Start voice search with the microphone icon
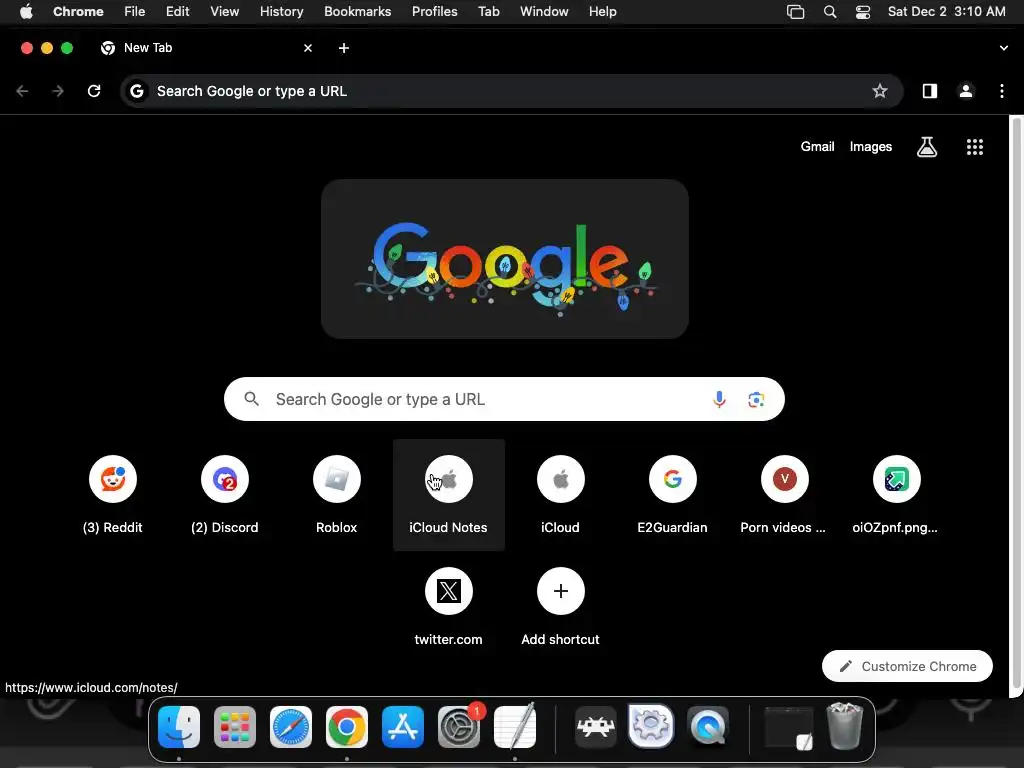1024x768 pixels. click(719, 399)
